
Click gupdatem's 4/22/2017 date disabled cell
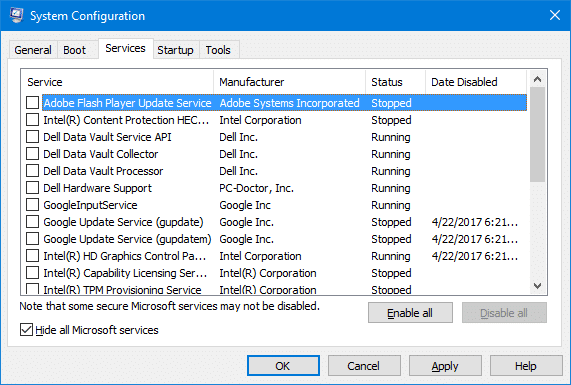tap(474, 239)
